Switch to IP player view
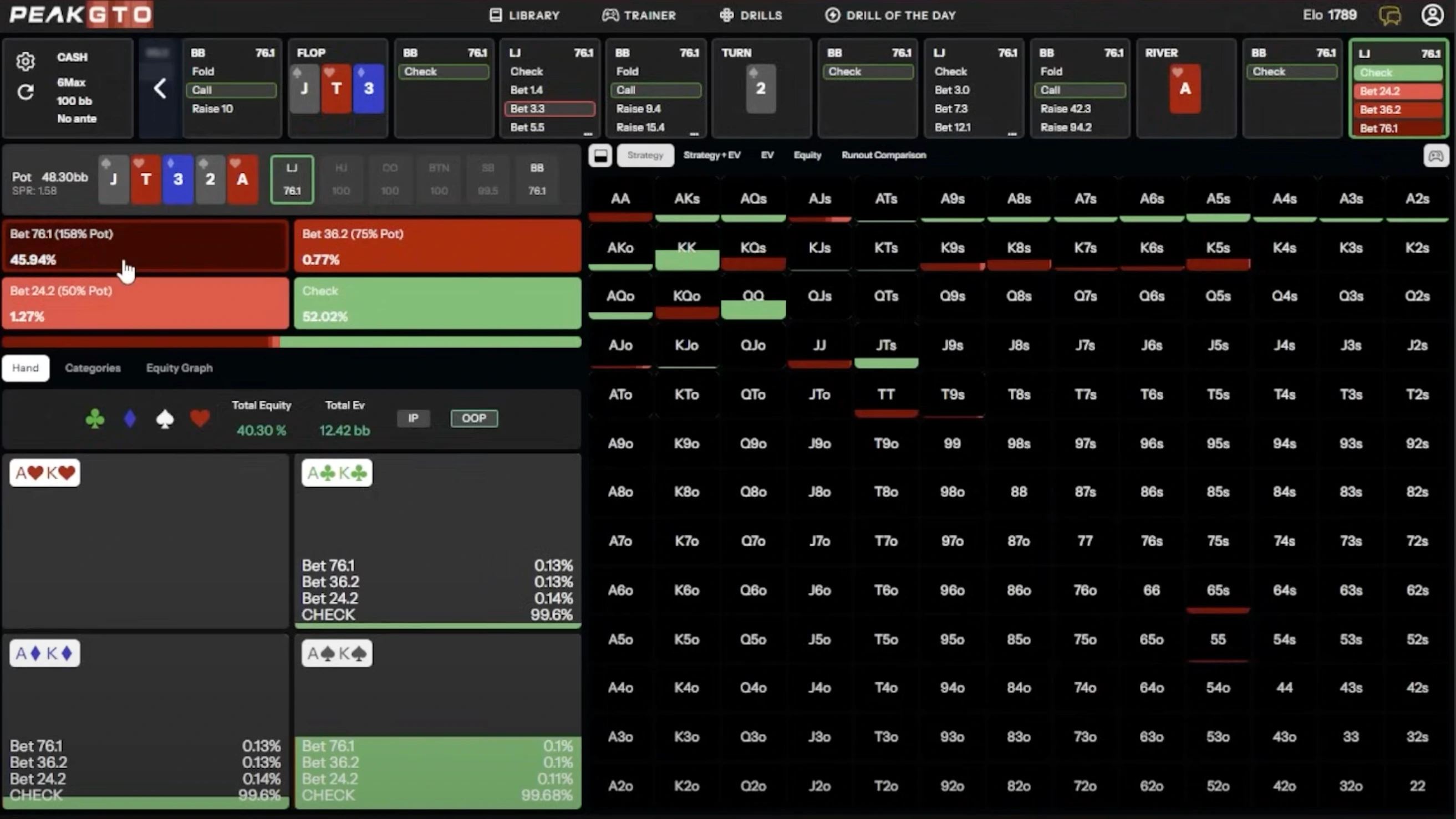 click(x=413, y=418)
